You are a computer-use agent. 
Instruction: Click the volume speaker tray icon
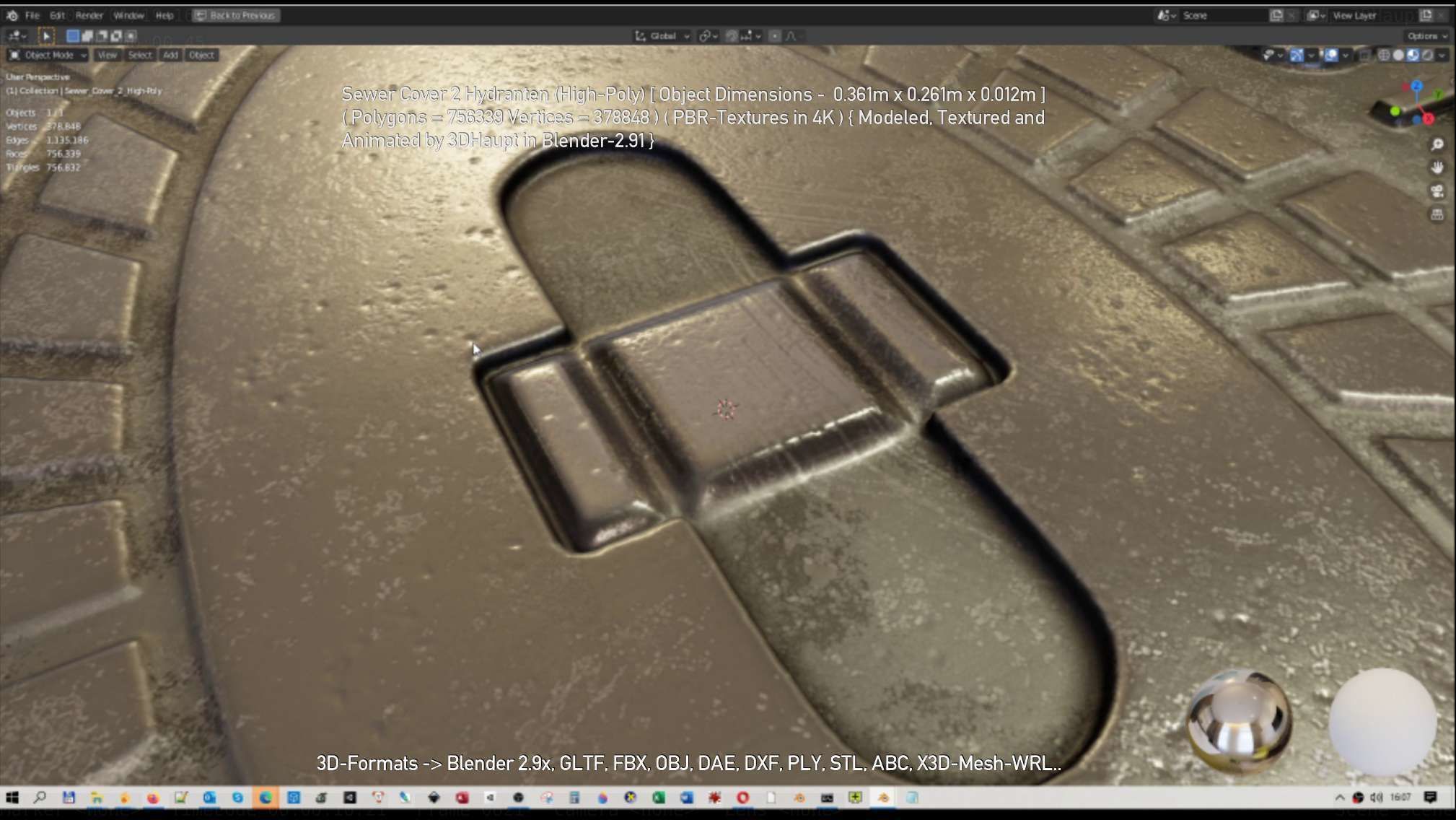coord(1376,798)
